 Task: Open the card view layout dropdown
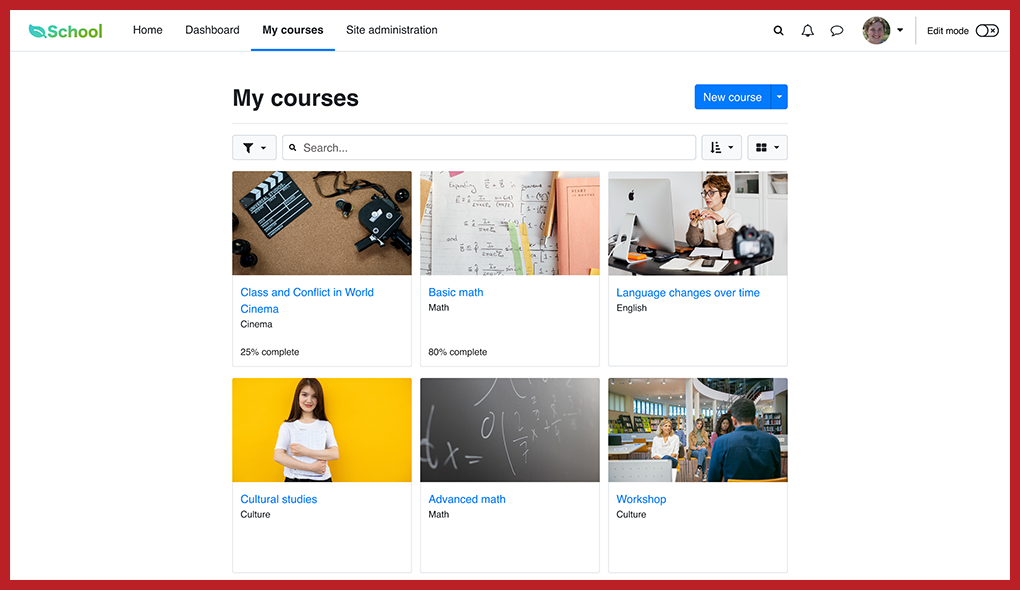tap(768, 148)
